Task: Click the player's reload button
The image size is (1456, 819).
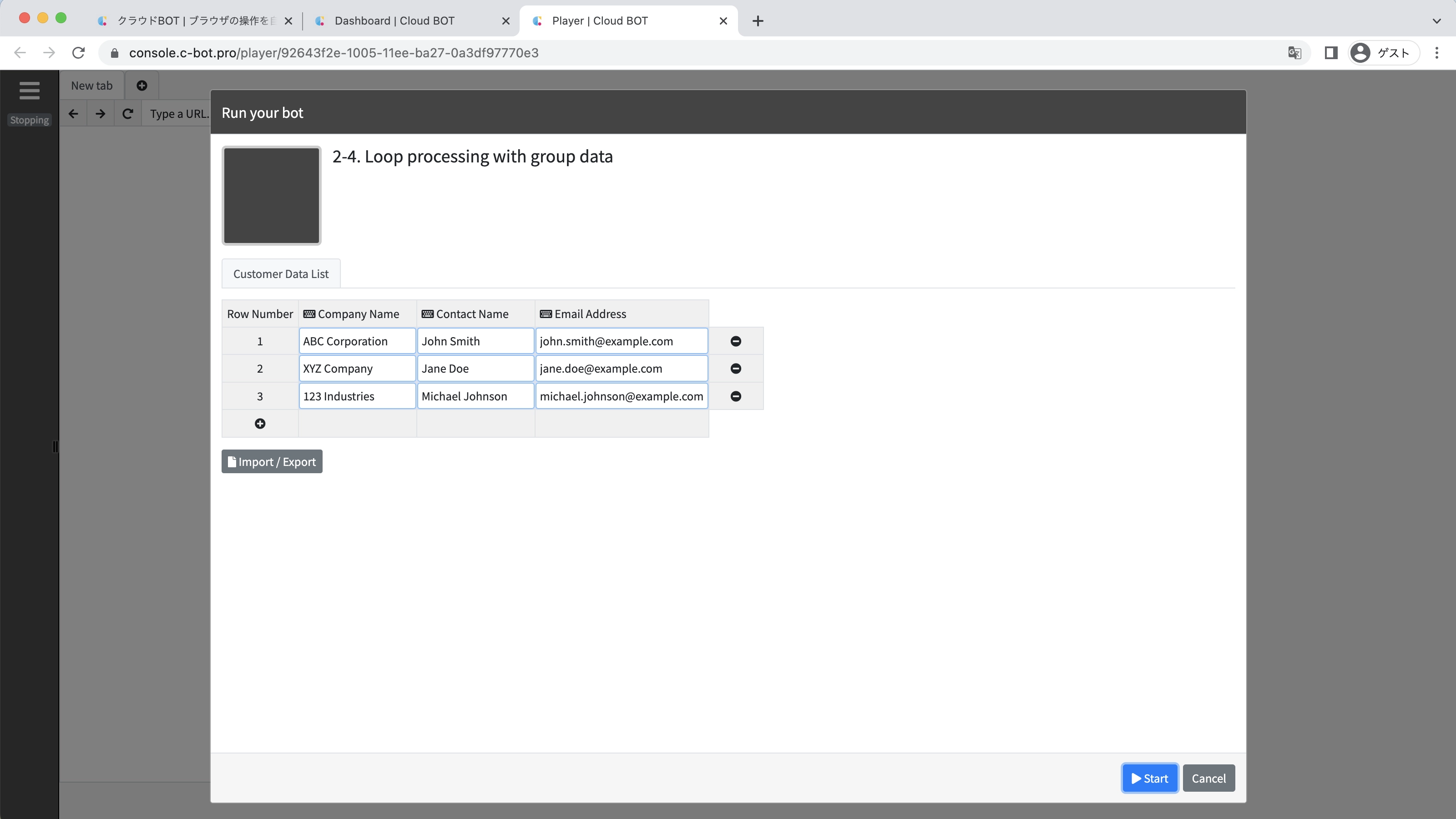Action: click(128, 114)
